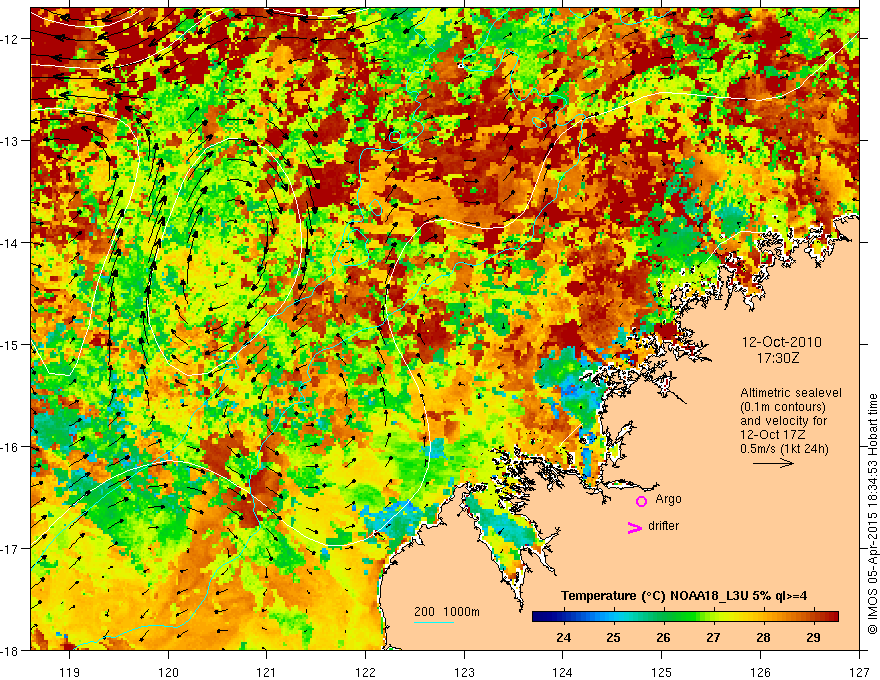
Task: Click the 'drifter' legend label
Action: click(x=663, y=526)
